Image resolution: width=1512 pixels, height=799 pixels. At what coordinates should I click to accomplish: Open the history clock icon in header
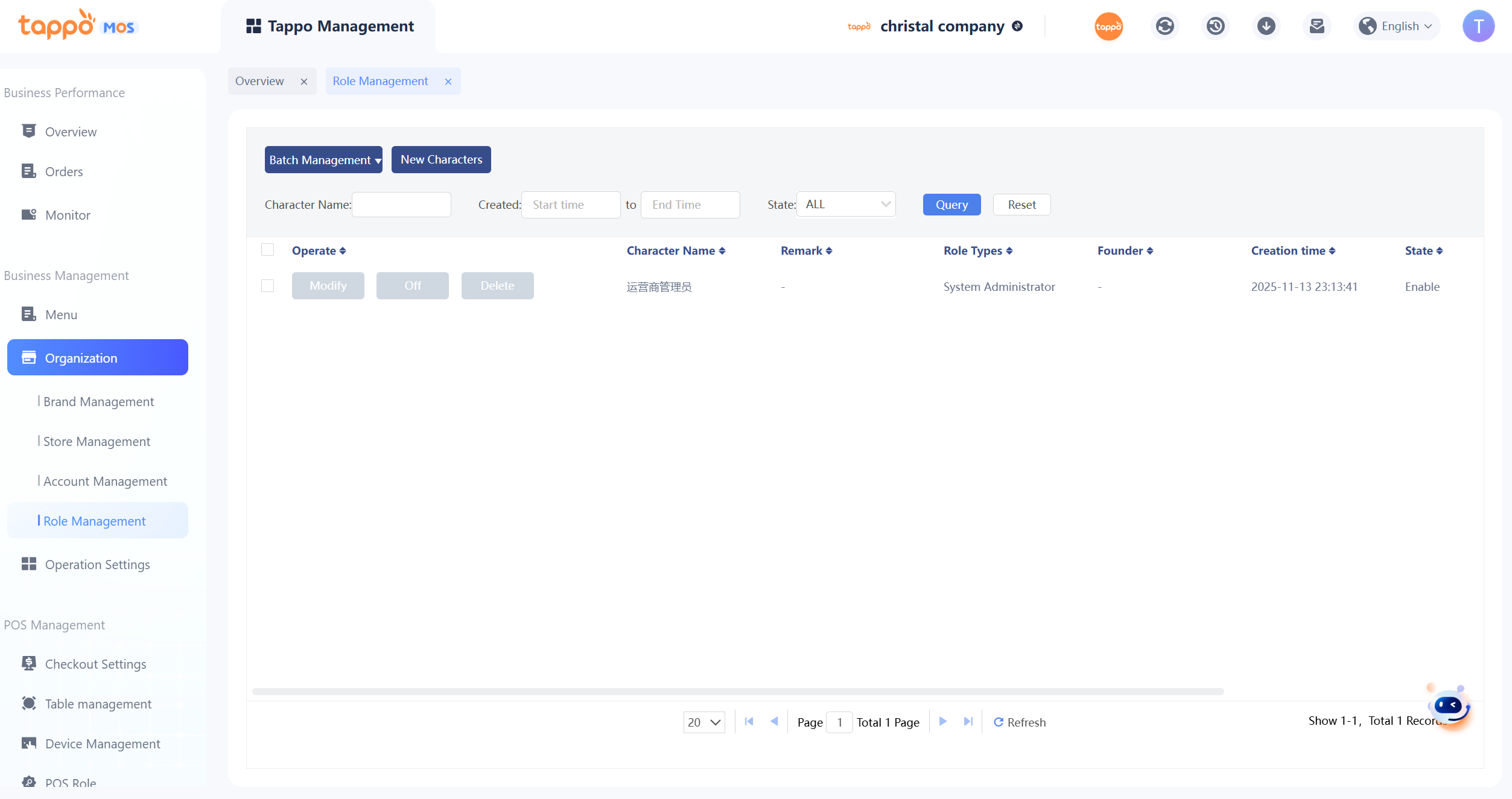[1215, 26]
